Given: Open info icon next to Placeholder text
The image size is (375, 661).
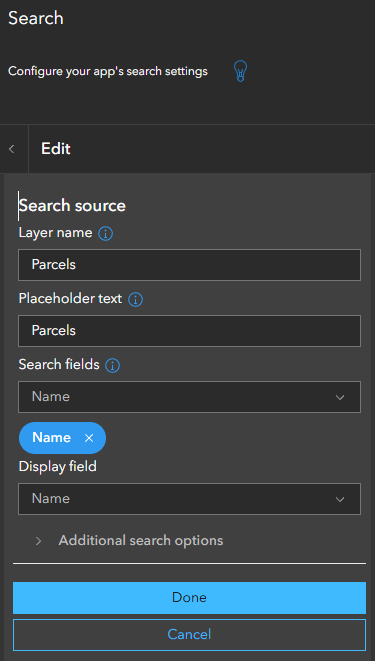Looking at the screenshot, I should point(135,299).
